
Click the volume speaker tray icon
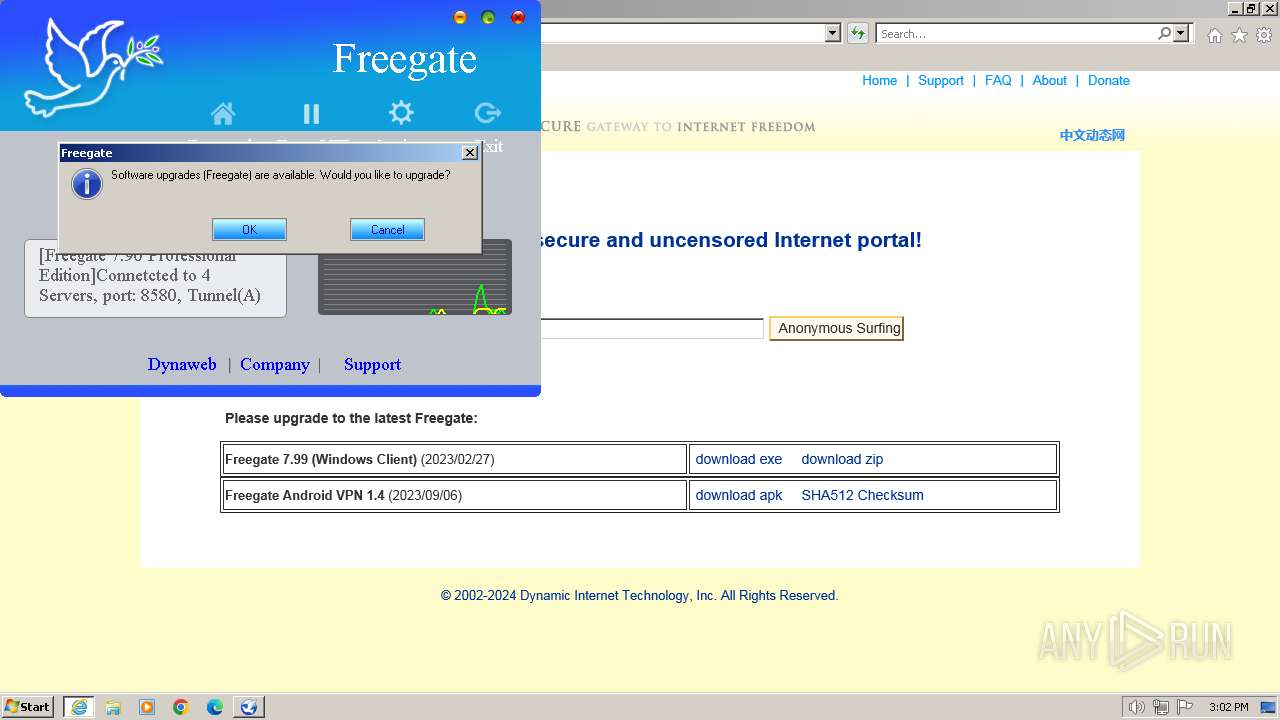pyautogui.click(x=1136, y=707)
